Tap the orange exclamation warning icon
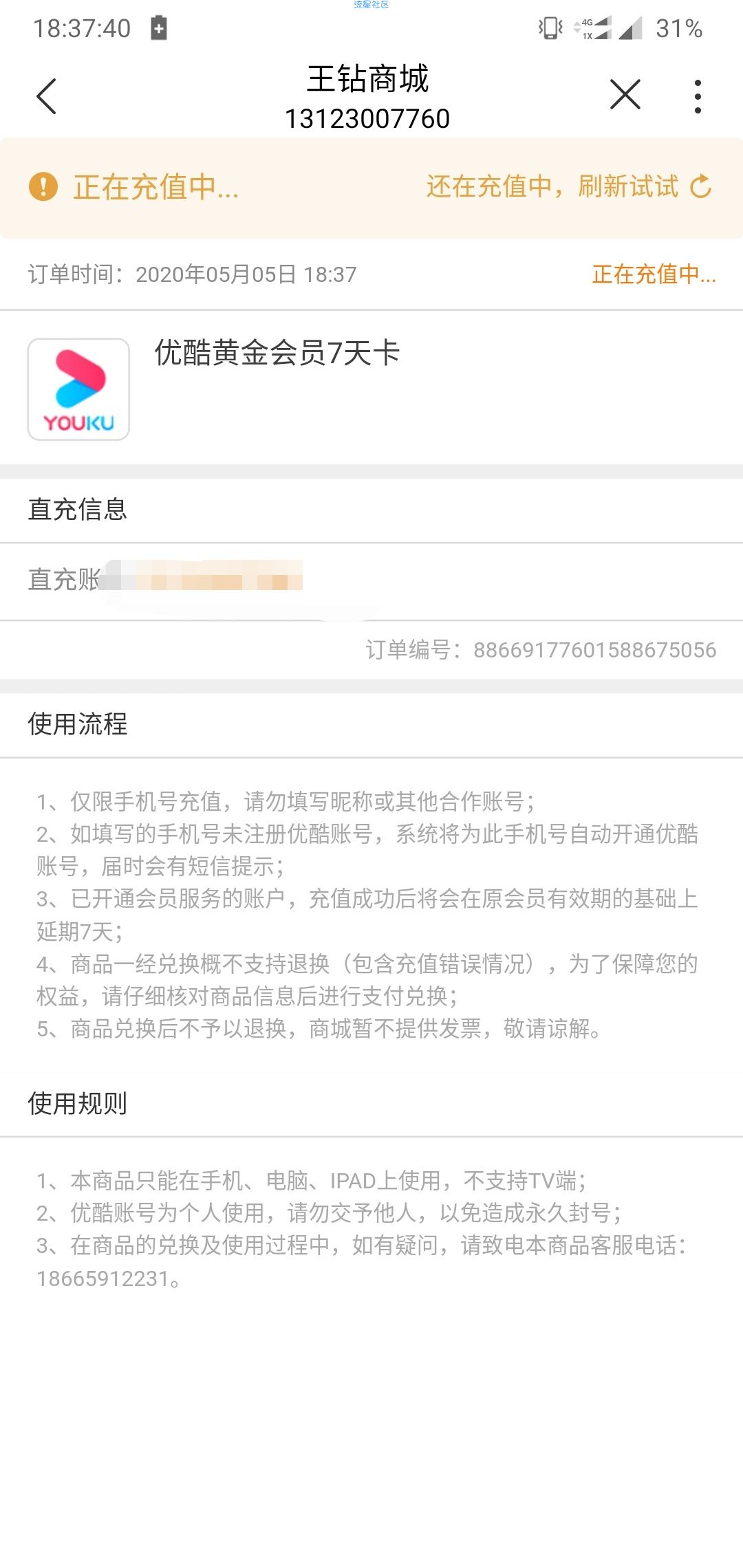 [43, 186]
